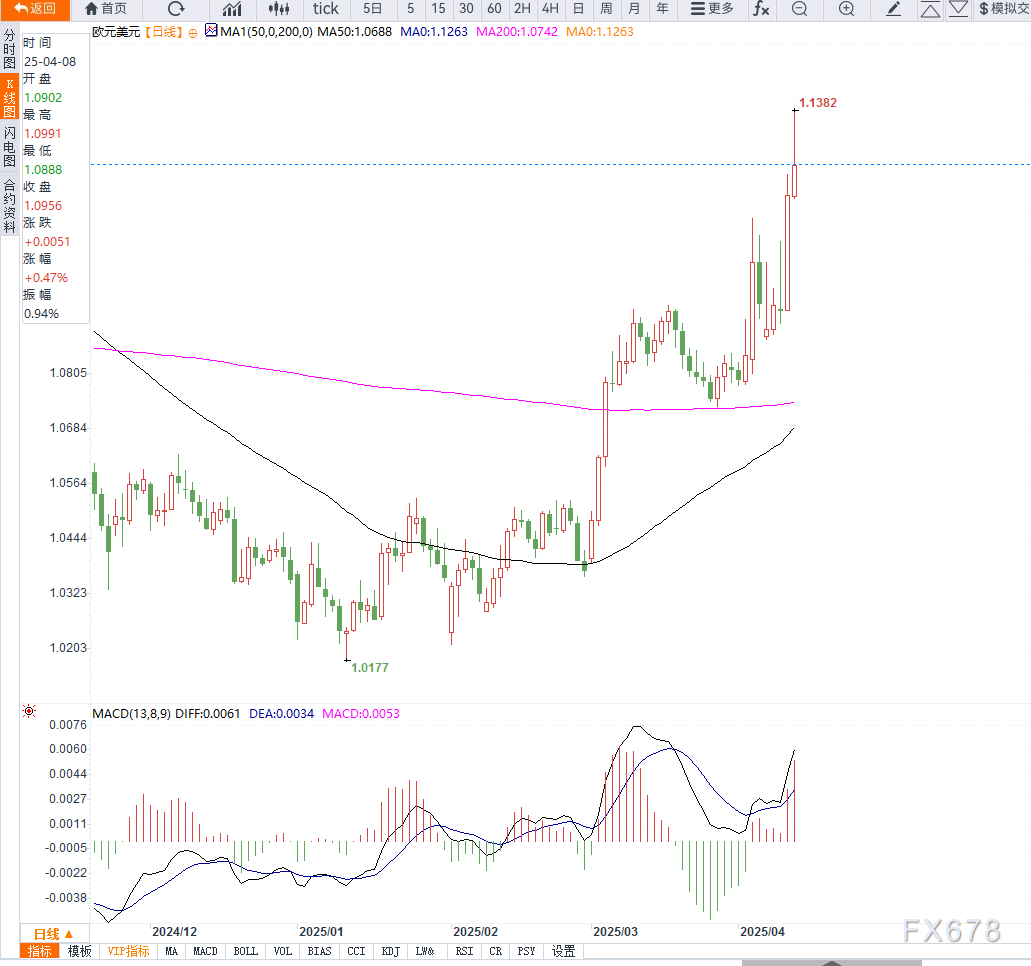Screen dimensions: 1031x966
Task: Click the 25-04-08 date in info panel
Action: [x=50, y=61]
